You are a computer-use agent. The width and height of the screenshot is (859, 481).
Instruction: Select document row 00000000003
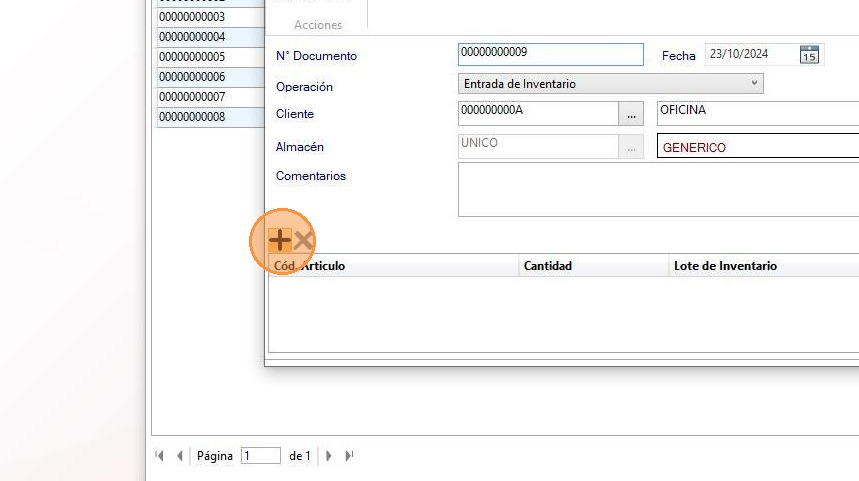tap(210, 17)
